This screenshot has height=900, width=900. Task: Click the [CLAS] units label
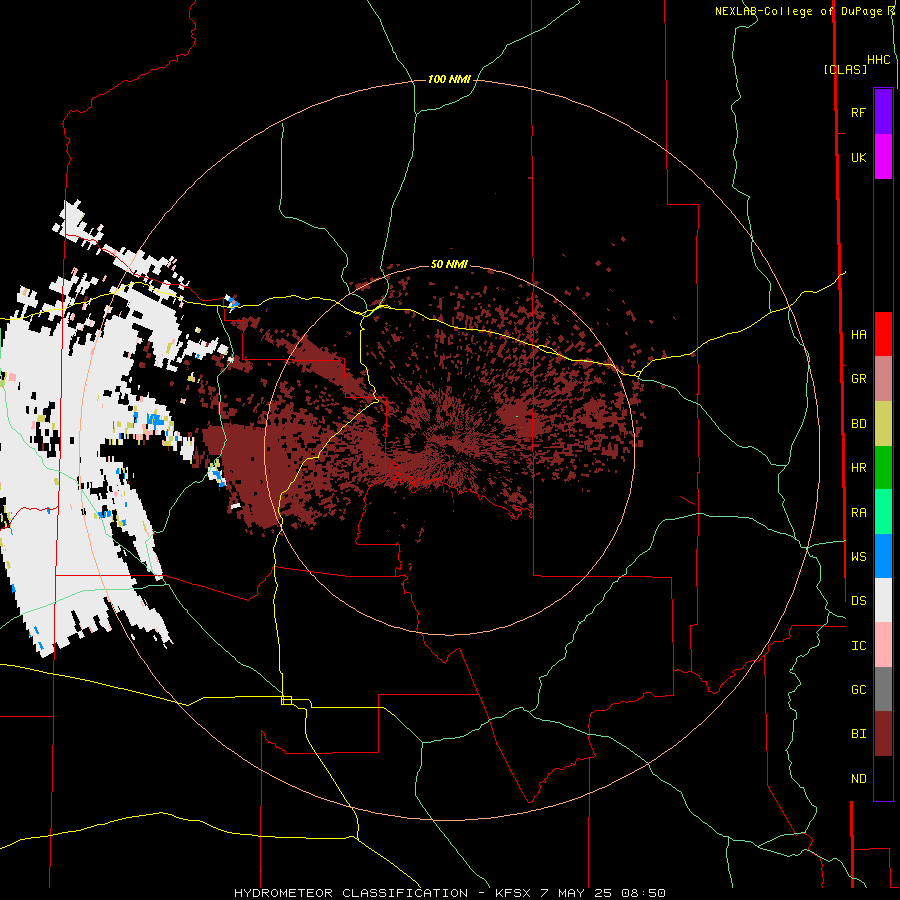[845, 69]
